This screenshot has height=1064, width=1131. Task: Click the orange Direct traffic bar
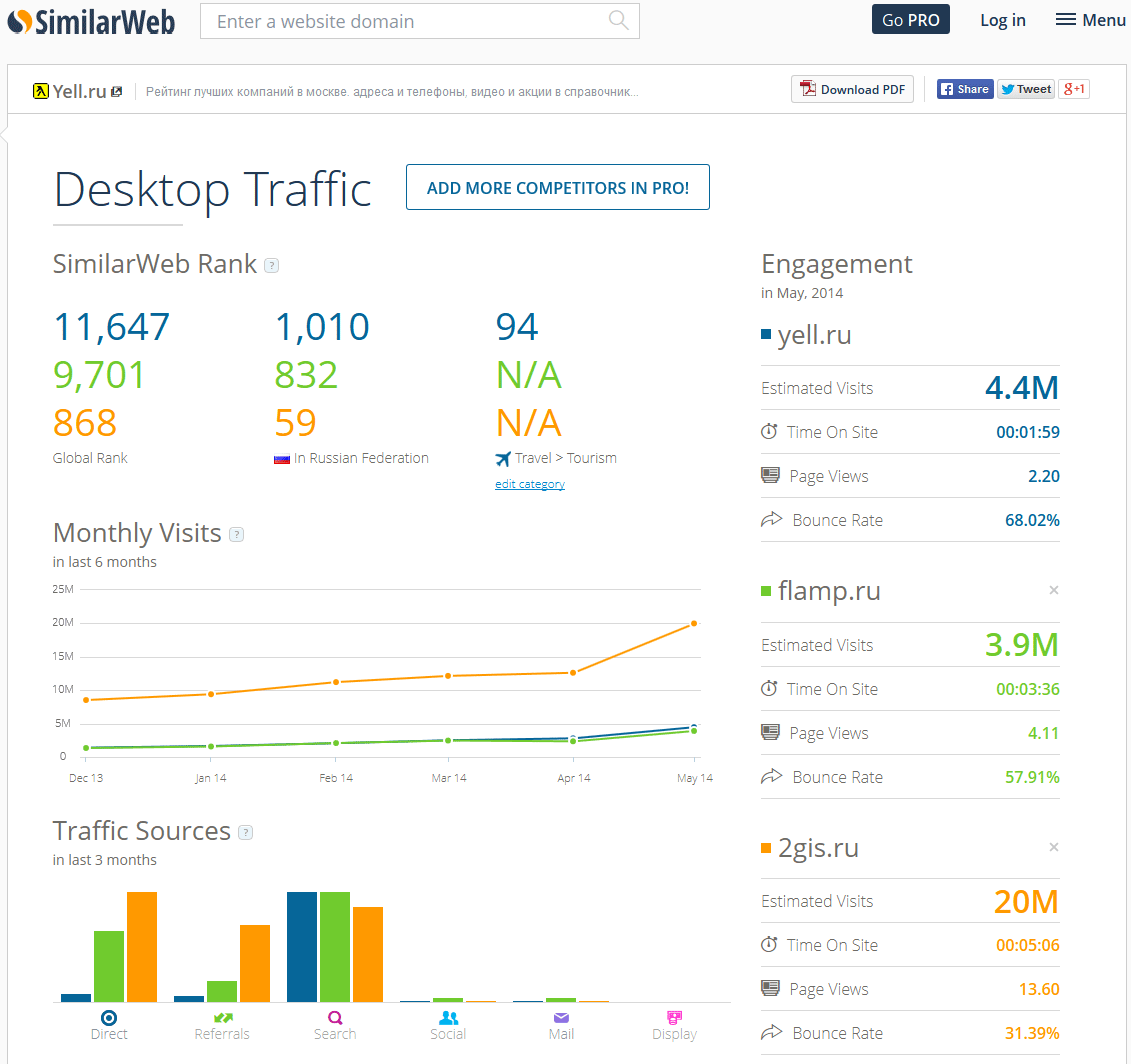[142, 947]
